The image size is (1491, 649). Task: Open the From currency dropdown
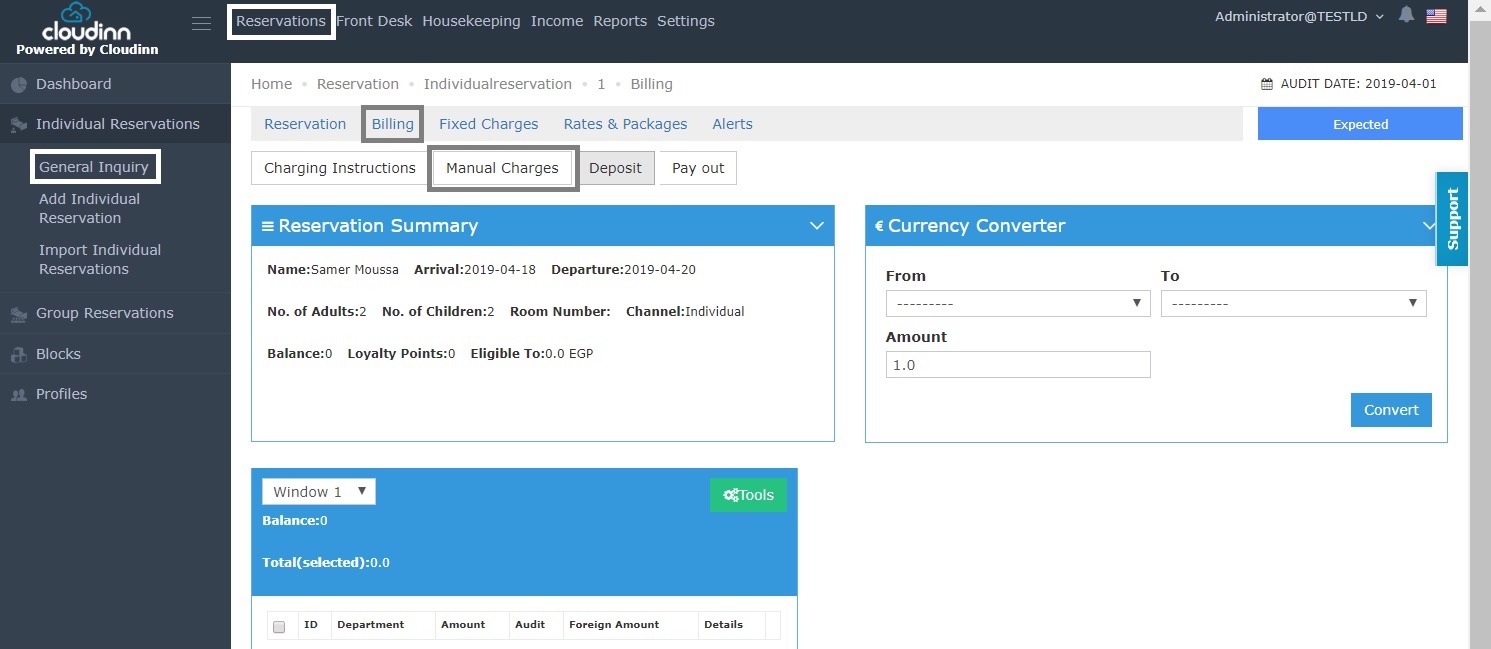[1018, 303]
